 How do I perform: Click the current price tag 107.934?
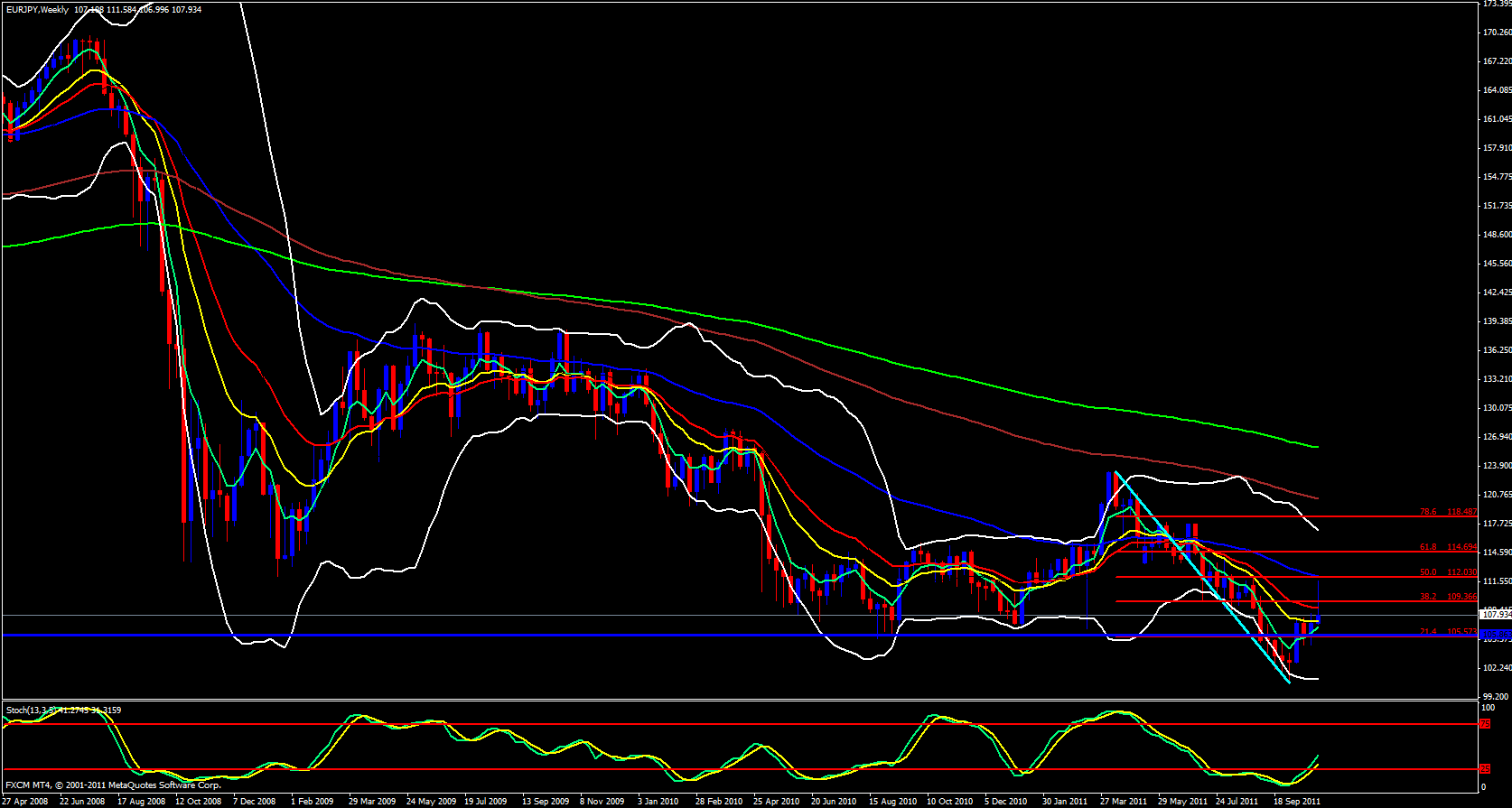tap(1497, 615)
